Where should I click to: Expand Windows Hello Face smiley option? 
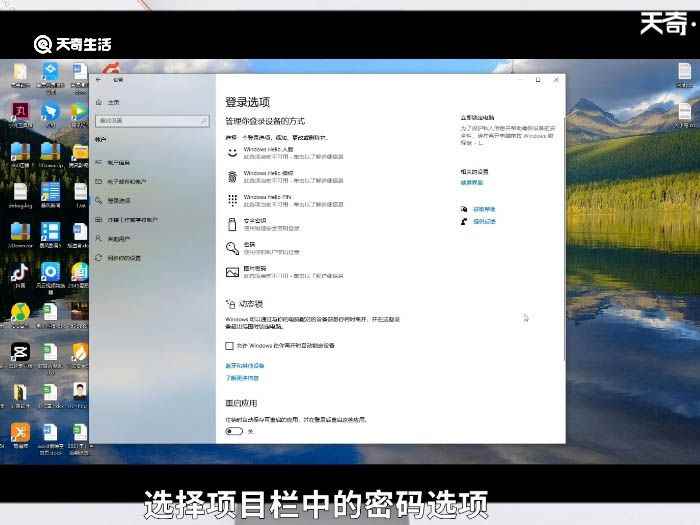tap(286, 153)
